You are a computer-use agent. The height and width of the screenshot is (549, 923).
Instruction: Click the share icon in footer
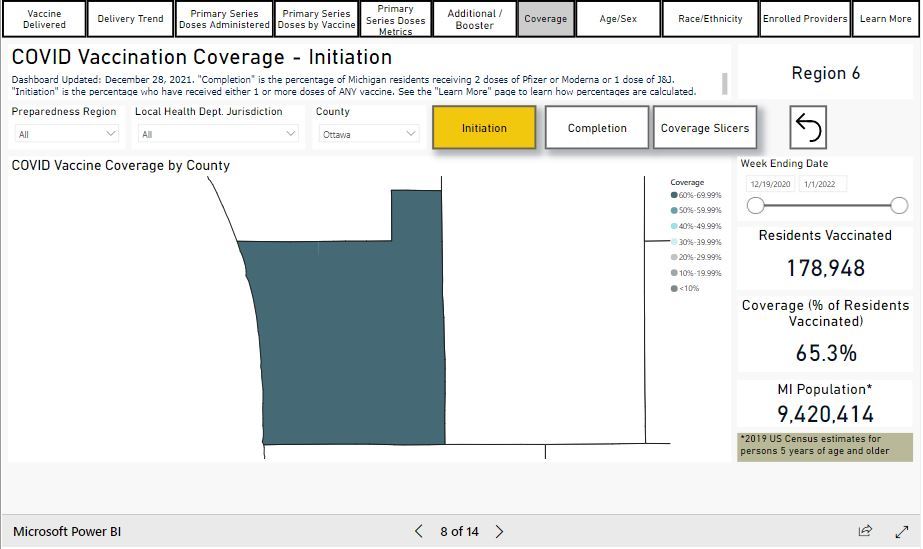[x=865, y=531]
